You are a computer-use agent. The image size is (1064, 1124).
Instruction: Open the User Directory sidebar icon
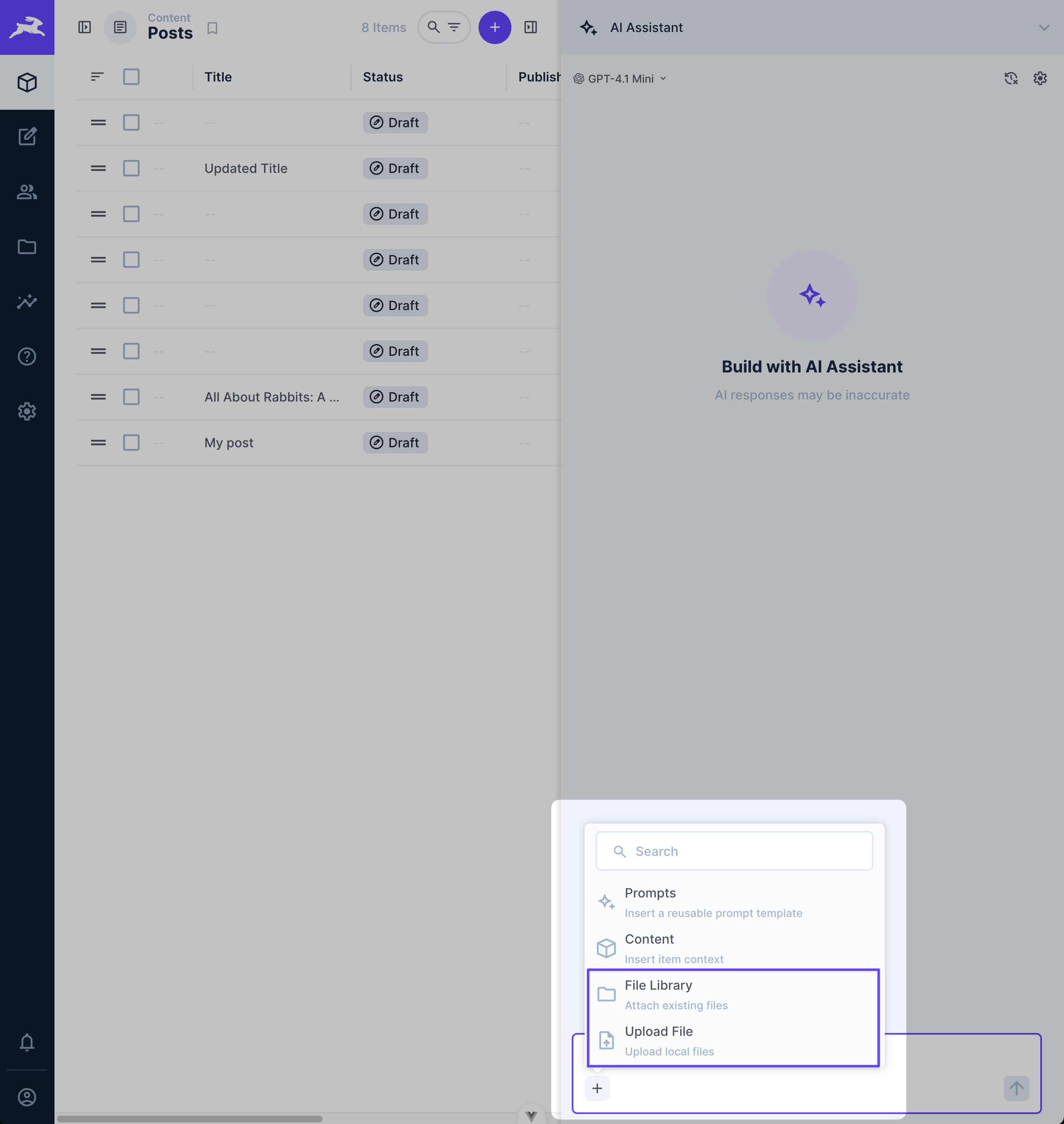27,192
